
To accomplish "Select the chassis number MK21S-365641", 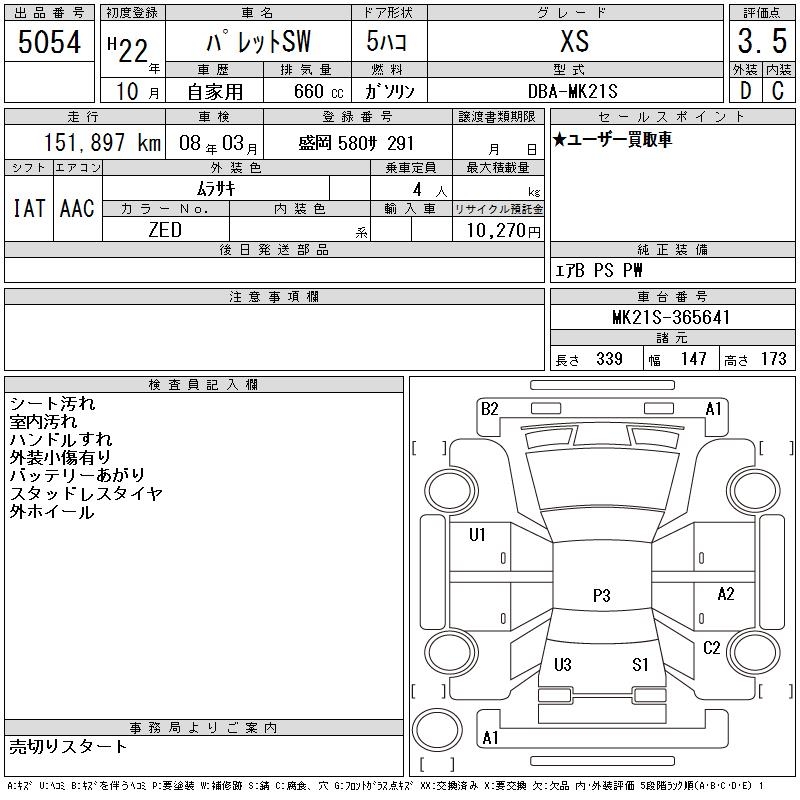I will 671,318.
